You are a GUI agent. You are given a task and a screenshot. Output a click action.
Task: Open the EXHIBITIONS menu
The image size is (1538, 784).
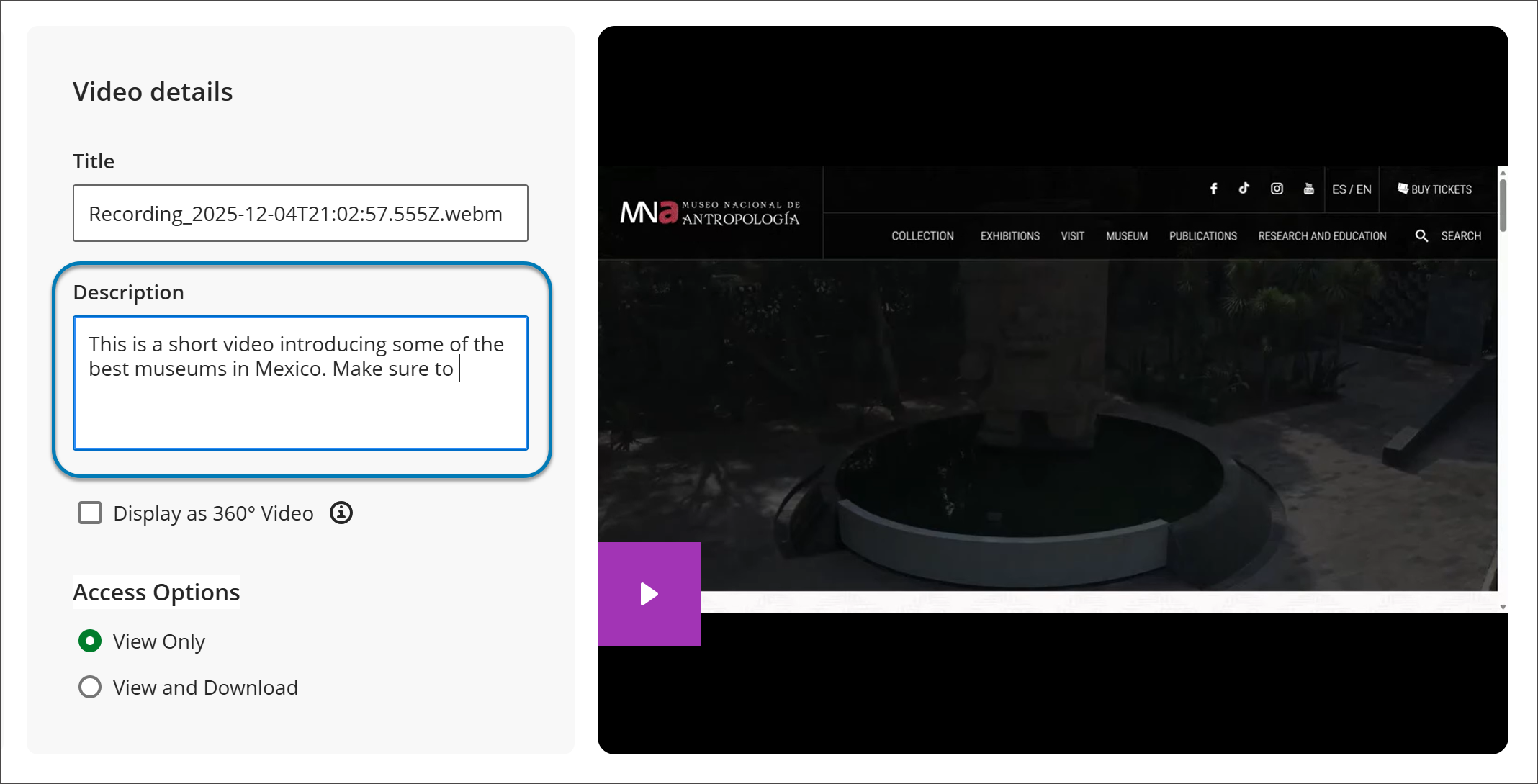point(1009,235)
